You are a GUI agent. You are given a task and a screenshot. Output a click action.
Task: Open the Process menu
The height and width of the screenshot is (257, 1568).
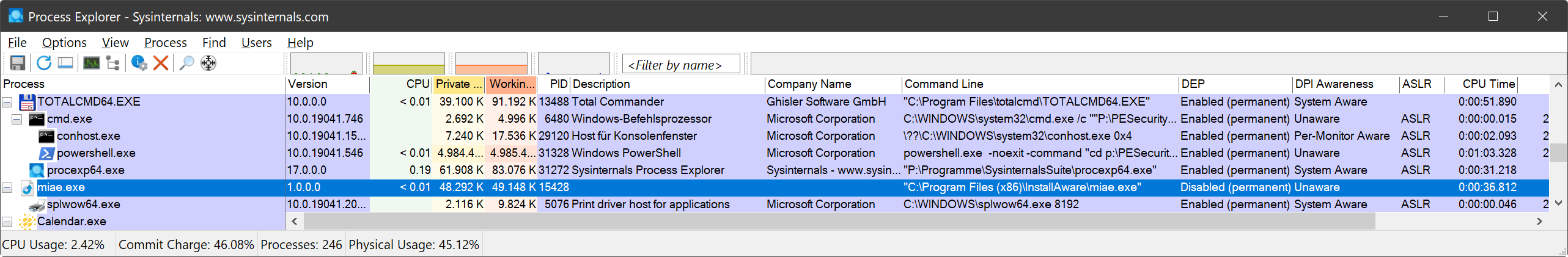click(165, 43)
